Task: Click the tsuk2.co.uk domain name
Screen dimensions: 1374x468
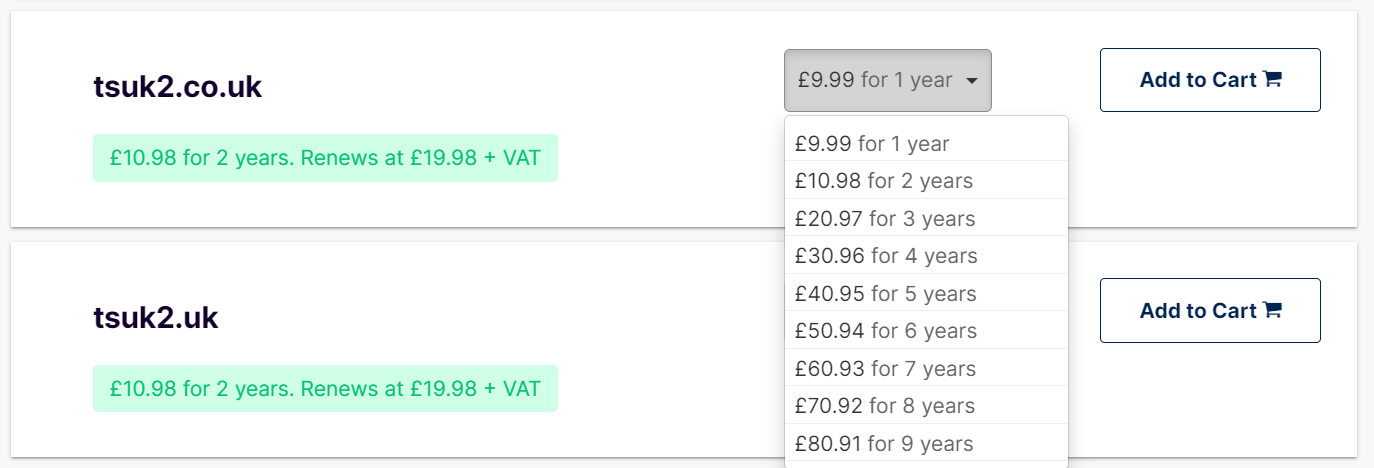Action: pyautogui.click(x=178, y=87)
